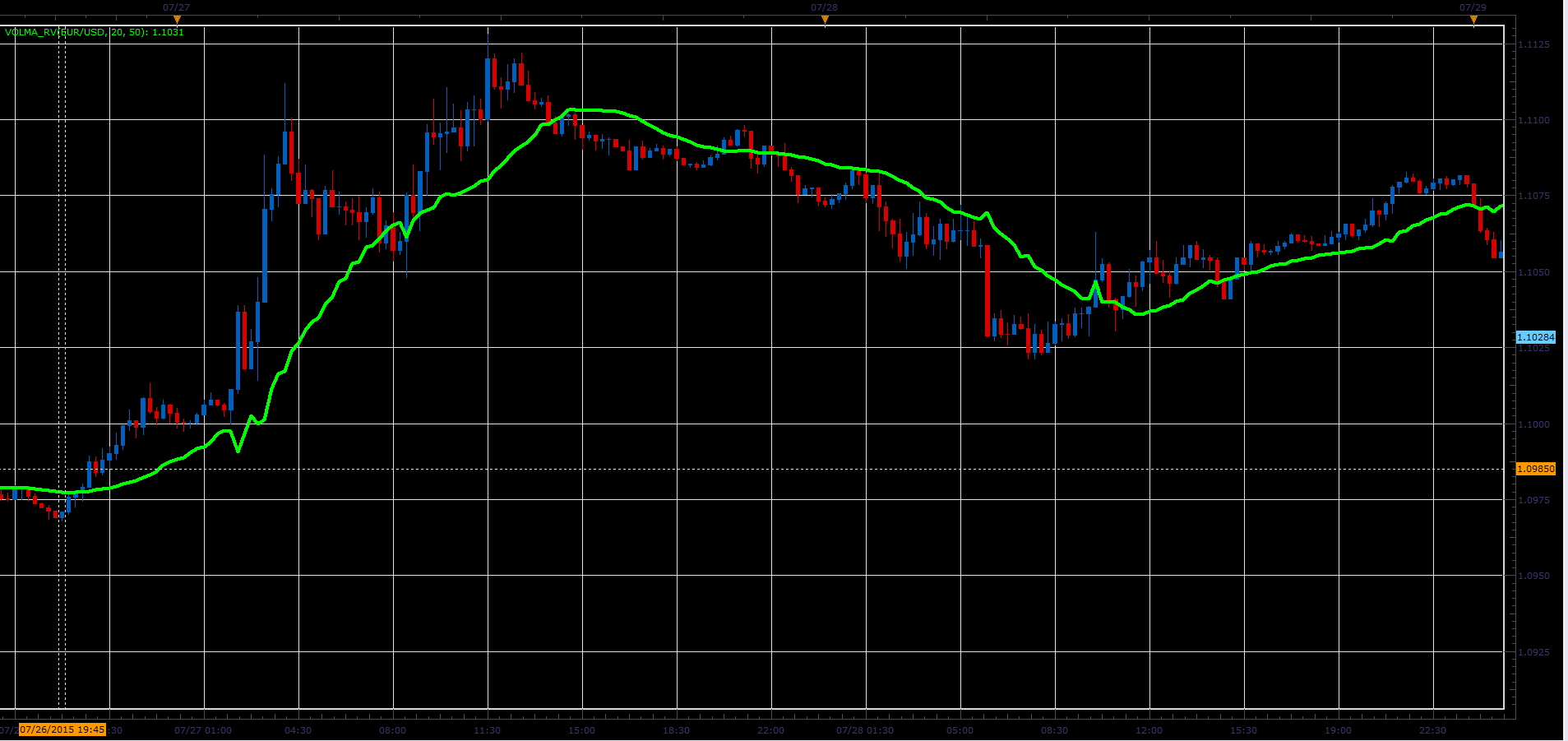Click the 1.1100 price axis label
The width and height of the screenshot is (1568, 741).
(1533, 120)
